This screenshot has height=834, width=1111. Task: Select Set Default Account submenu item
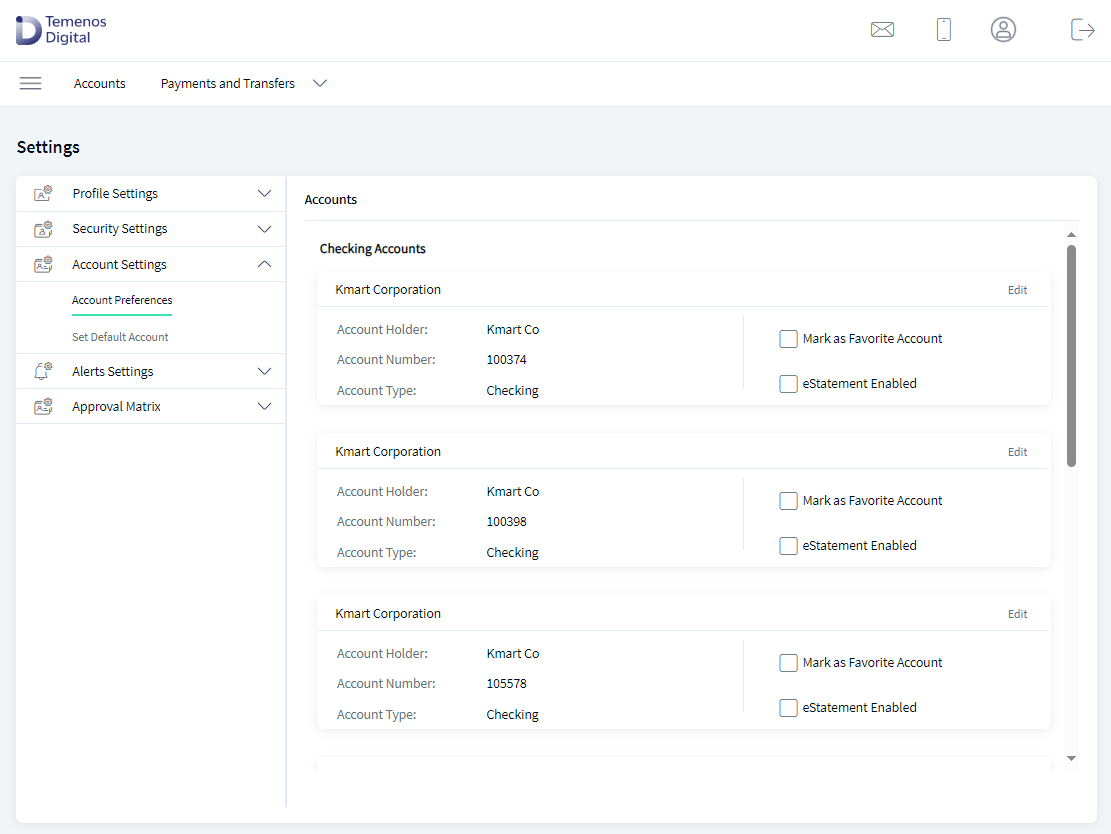pos(120,337)
